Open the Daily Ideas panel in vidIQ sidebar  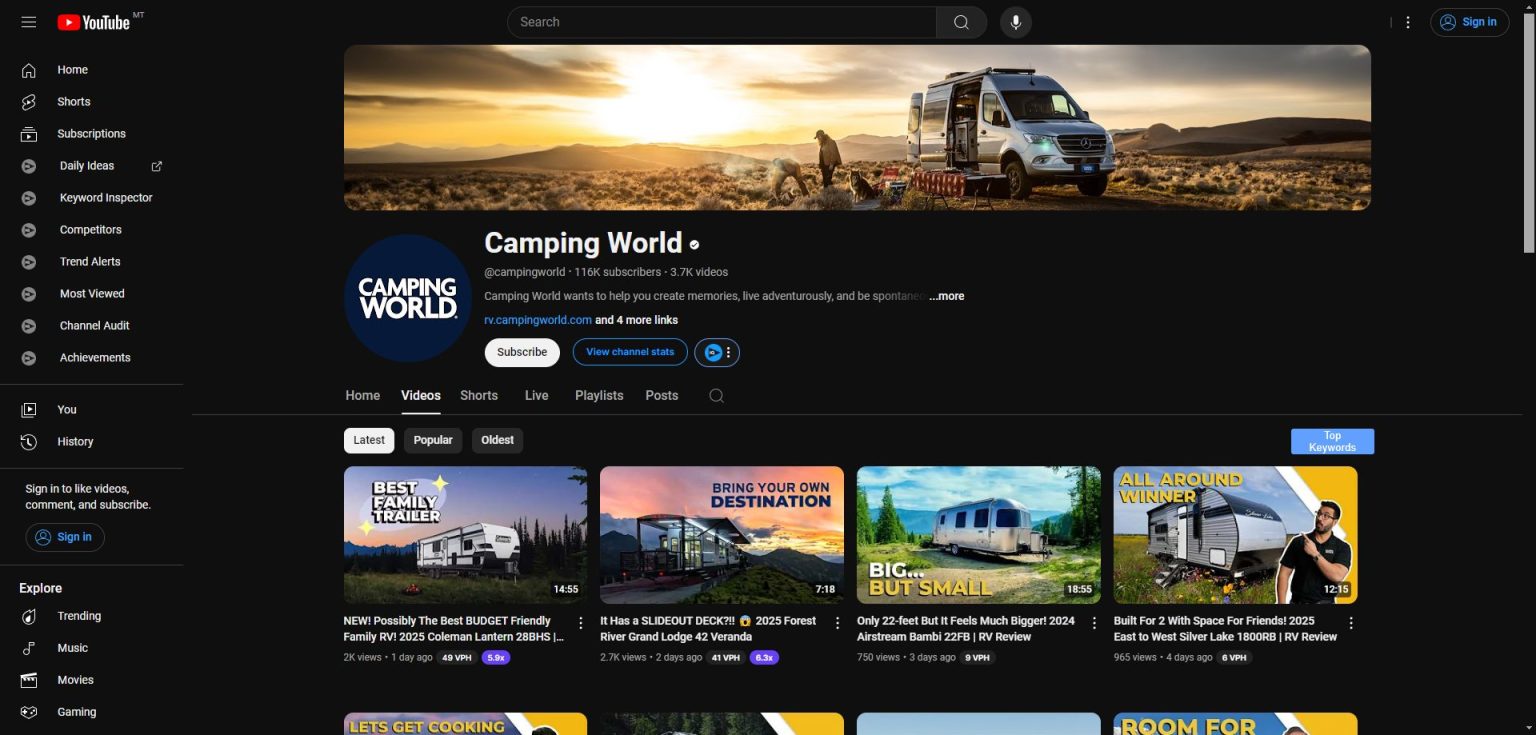(86, 165)
